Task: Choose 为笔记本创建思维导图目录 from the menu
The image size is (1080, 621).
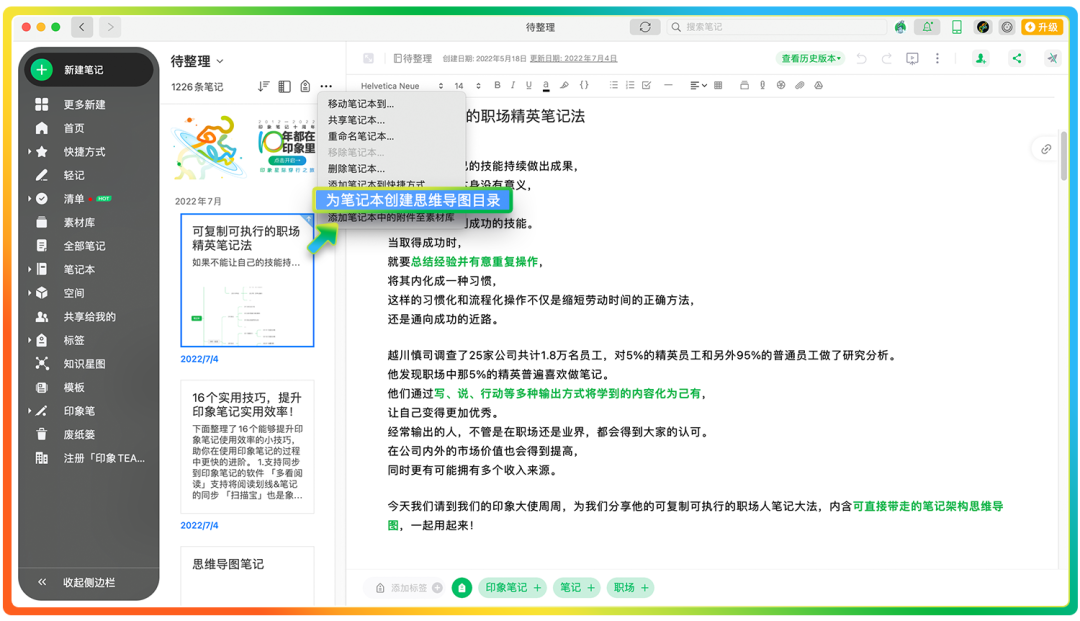Action: click(414, 200)
